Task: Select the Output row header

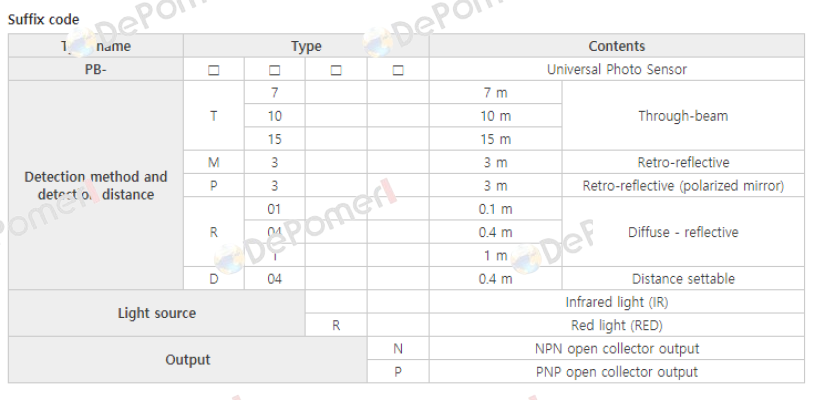Action: (x=187, y=360)
